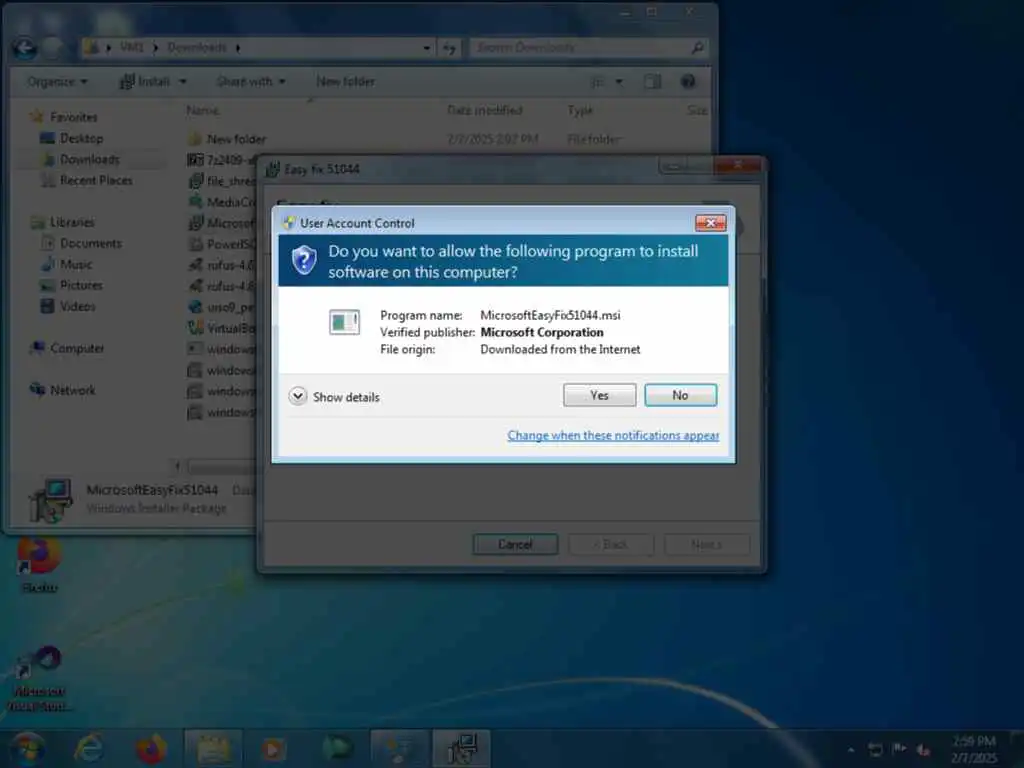Image resolution: width=1024 pixels, height=768 pixels.
Task: Open Firefox desktop shortcut
Action: 40,565
